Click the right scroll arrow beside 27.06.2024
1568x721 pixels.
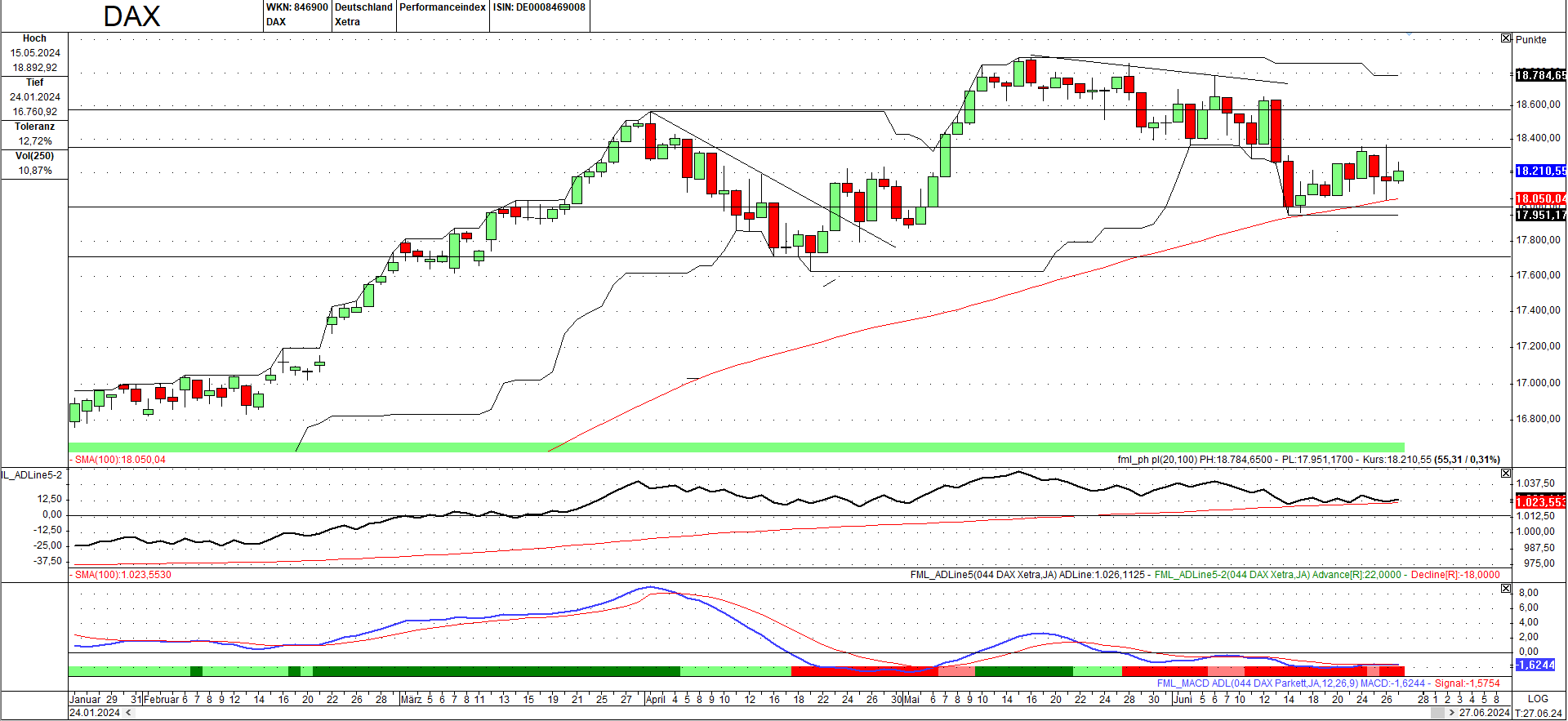1451,713
